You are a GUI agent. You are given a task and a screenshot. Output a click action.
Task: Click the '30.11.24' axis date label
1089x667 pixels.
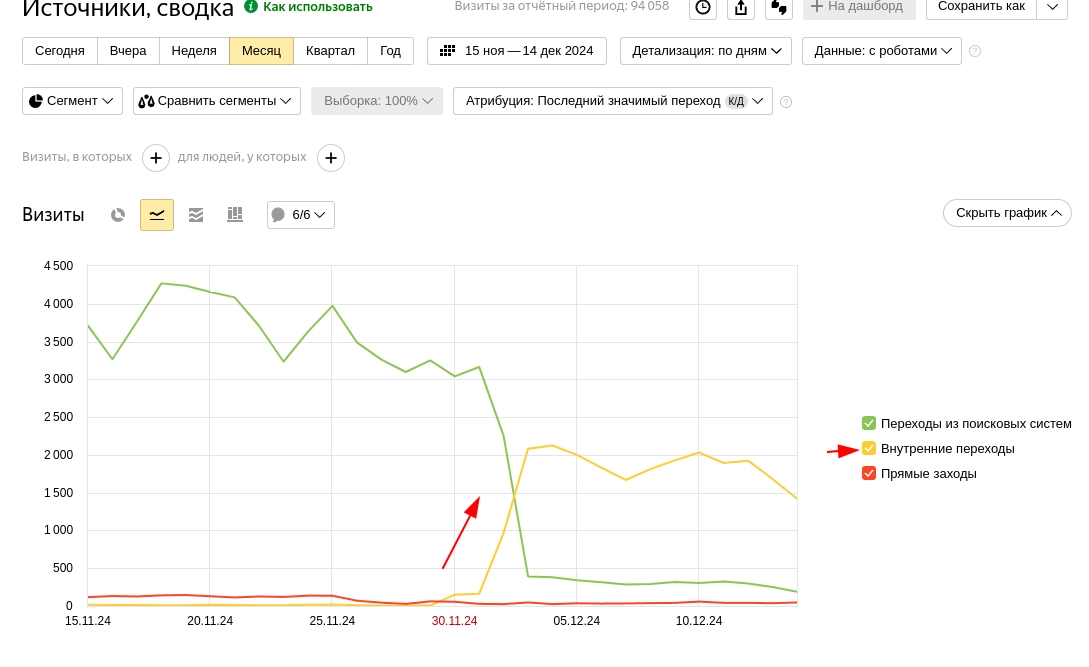click(x=454, y=620)
